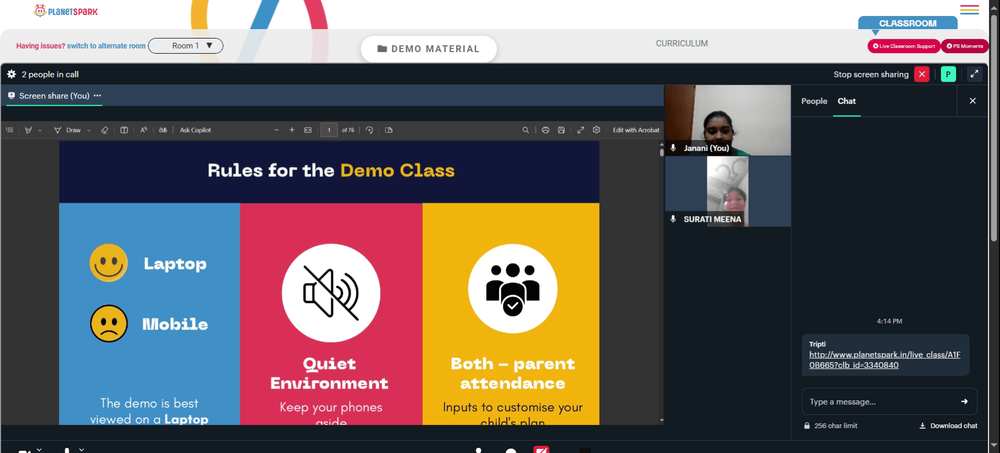
Task: Click the Both – parent attendance heading
Action: 513,373
